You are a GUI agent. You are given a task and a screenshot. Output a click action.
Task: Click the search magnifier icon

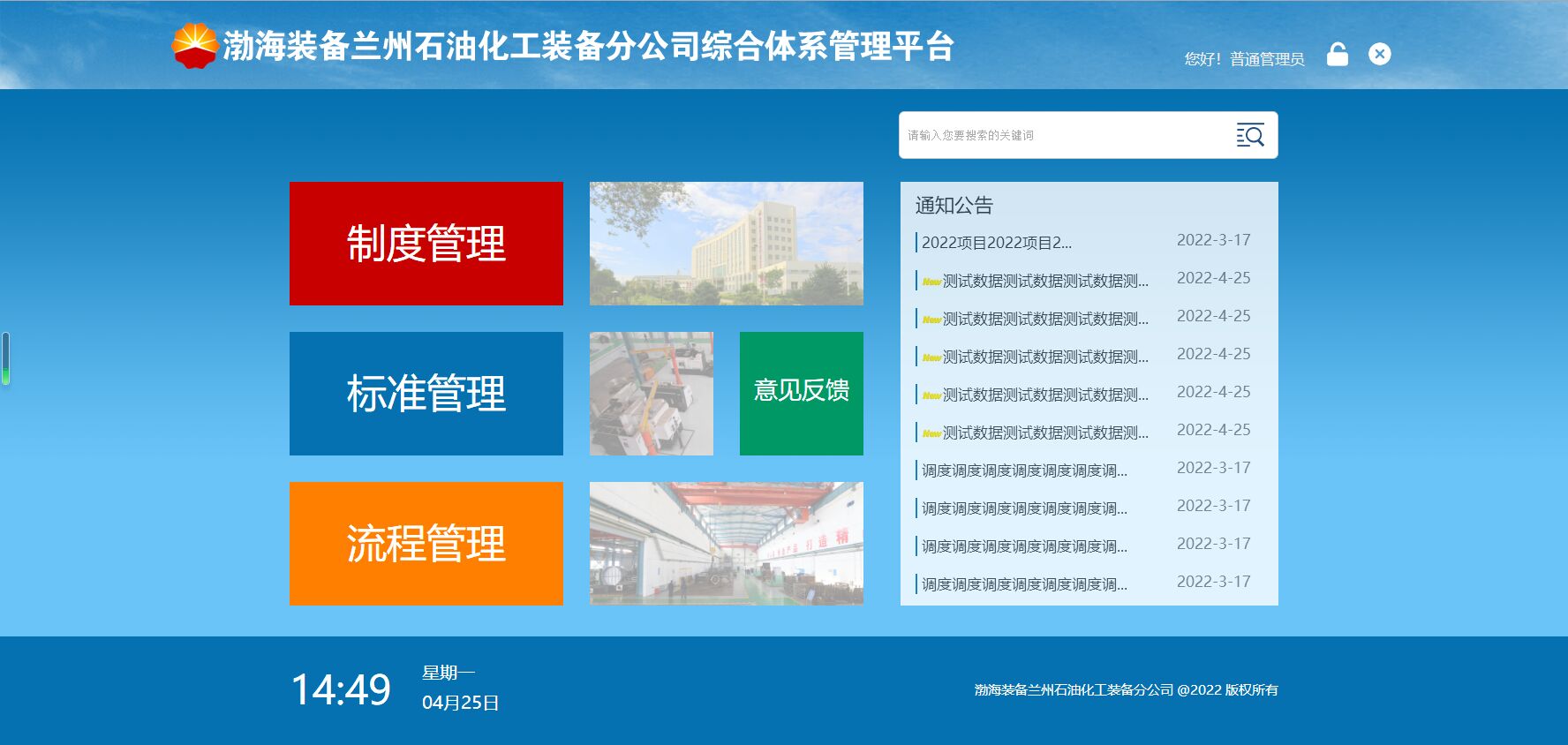1249,135
